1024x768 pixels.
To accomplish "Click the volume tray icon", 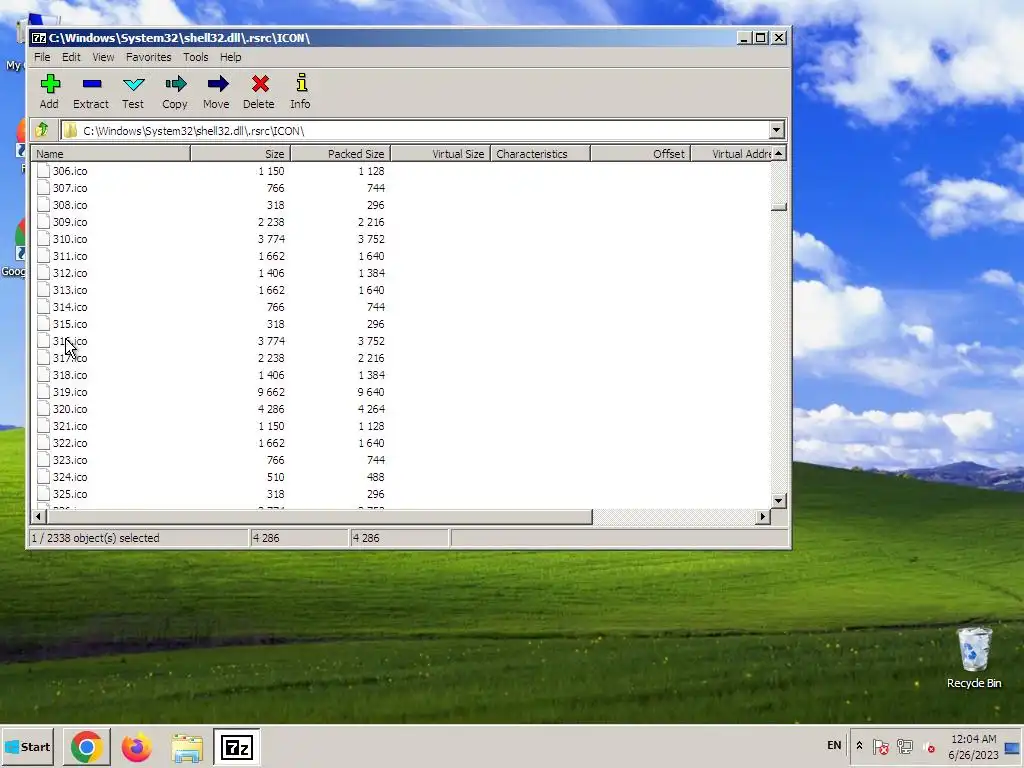I will [x=929, y=746].
